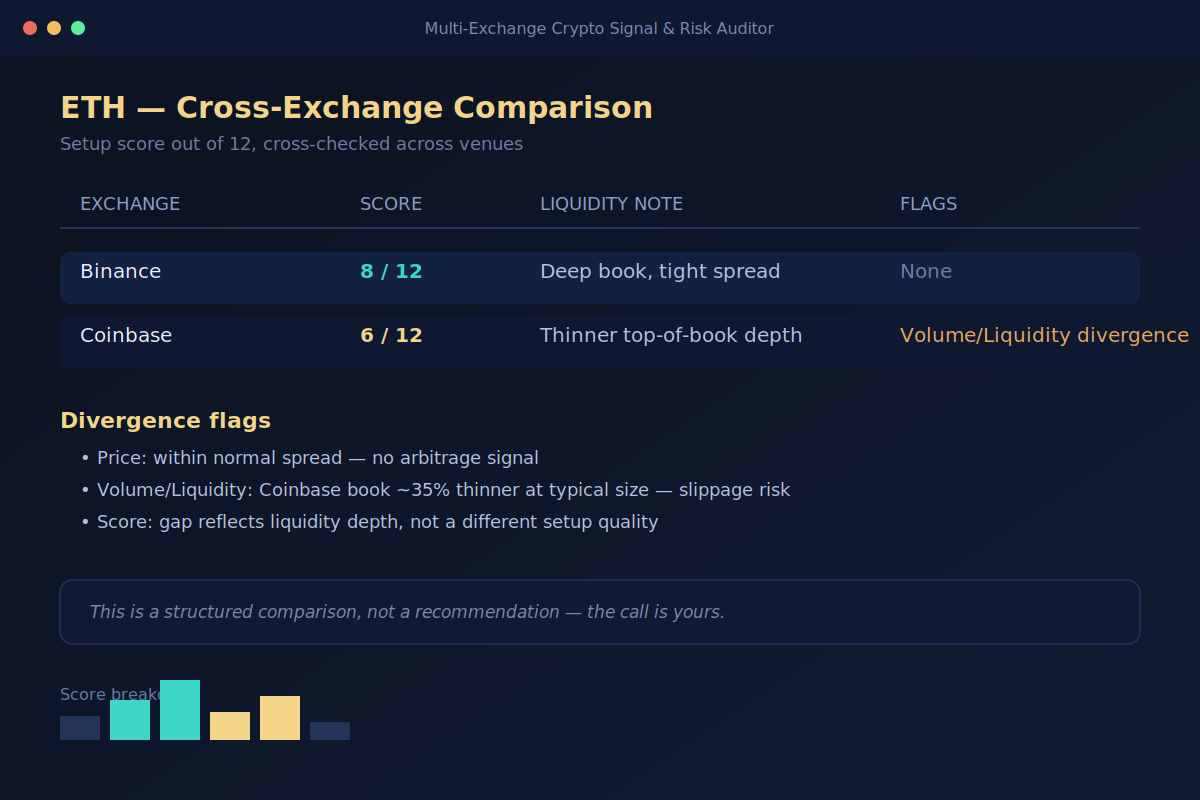Image resolution: width=1200 pixels, height=800 pixels.
Task: Click the green maximize window button
Action: (78, 28)
